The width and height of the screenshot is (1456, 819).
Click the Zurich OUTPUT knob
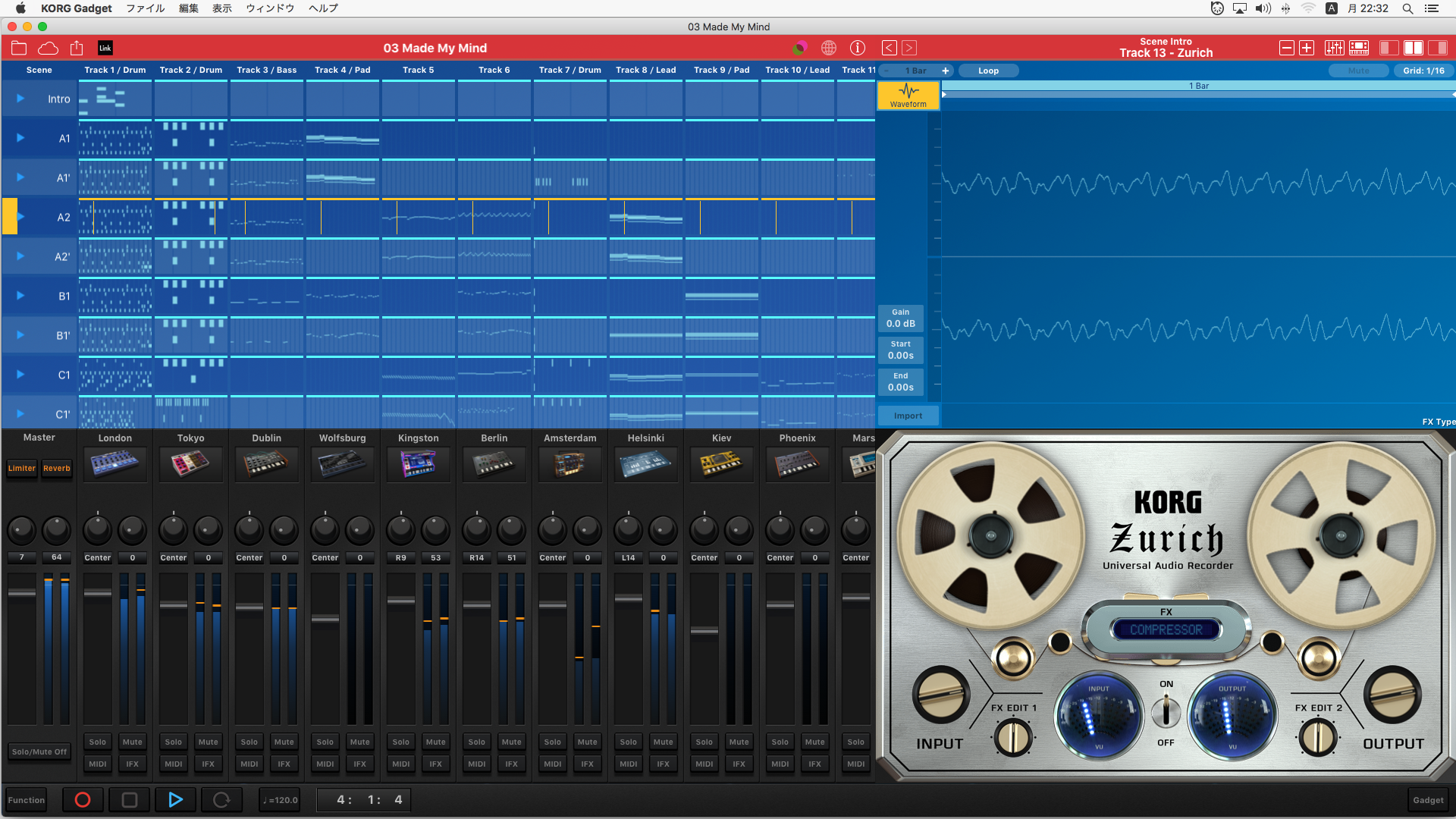[x=1392, y=695]
